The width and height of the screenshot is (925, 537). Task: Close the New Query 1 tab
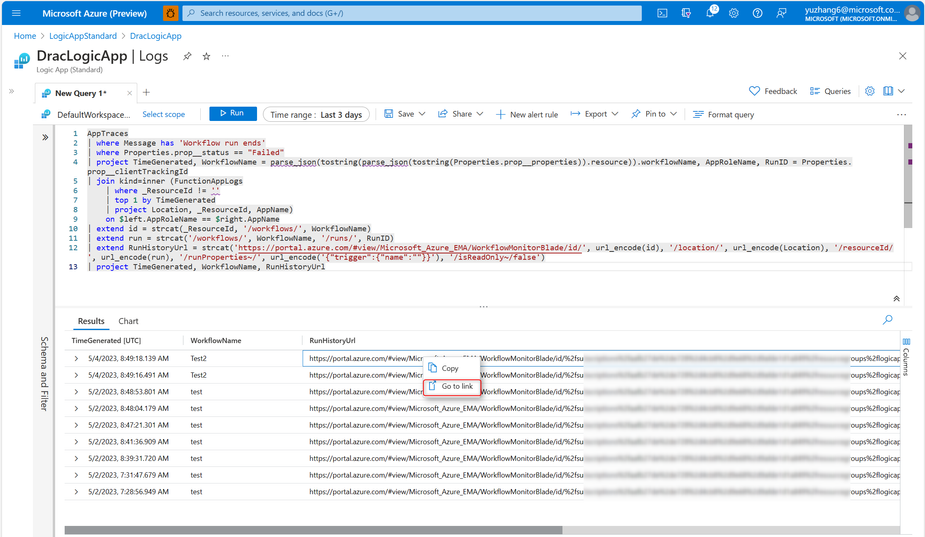click(129, 93)
